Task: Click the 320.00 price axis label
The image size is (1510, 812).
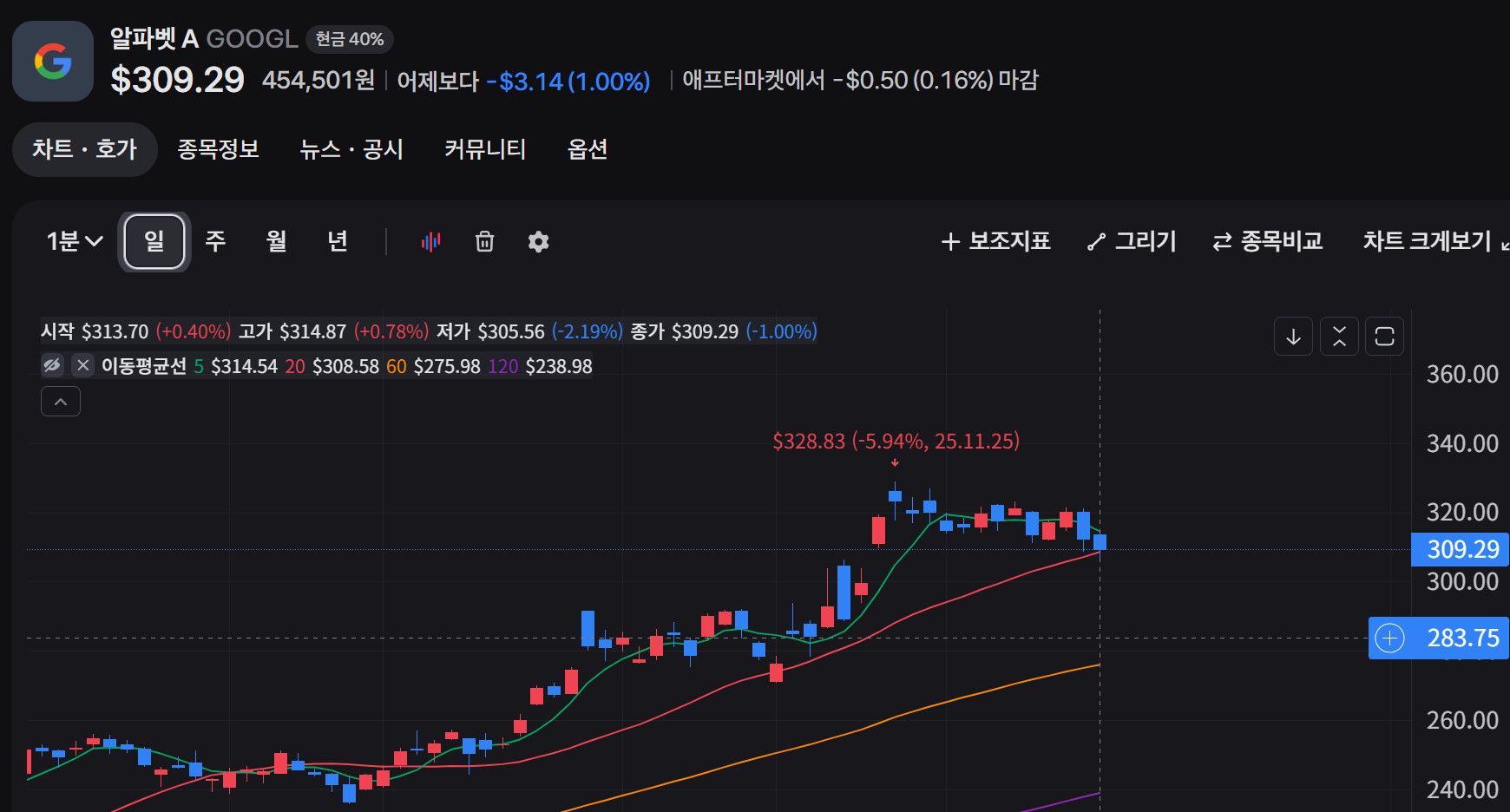Action: pyautogui.click(x=1462, y=513)
